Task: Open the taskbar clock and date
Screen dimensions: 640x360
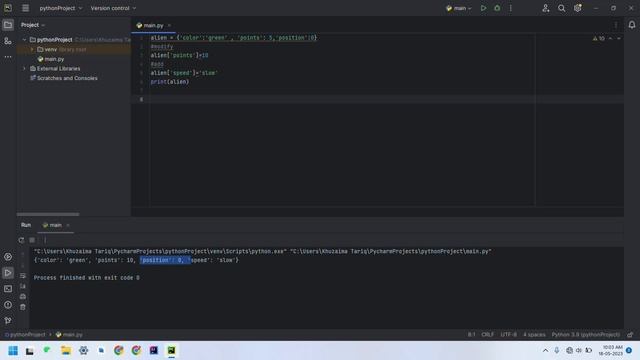Action: 611,351
